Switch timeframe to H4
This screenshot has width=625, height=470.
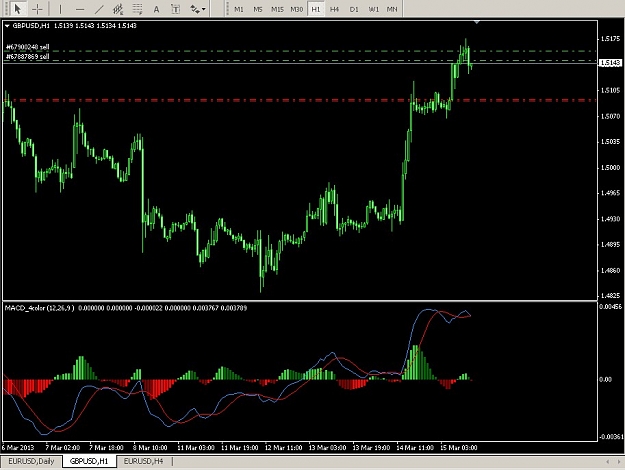(x=334, y=9)
